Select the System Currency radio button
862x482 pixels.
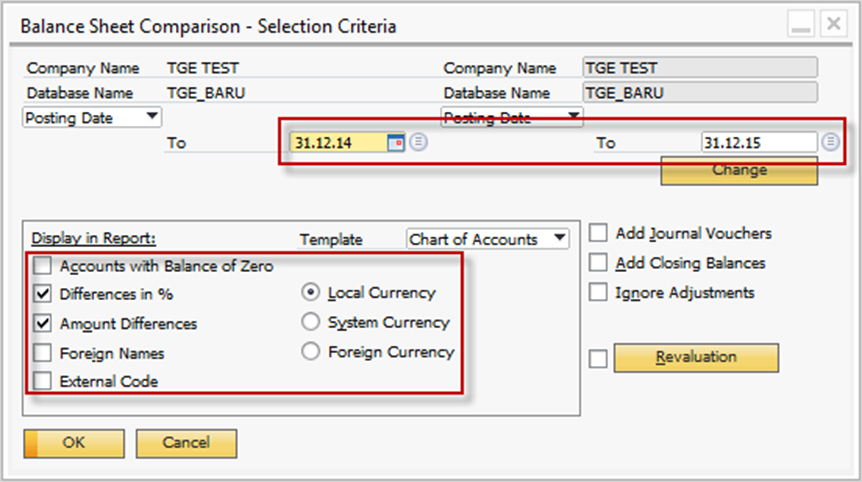point(311,322)
